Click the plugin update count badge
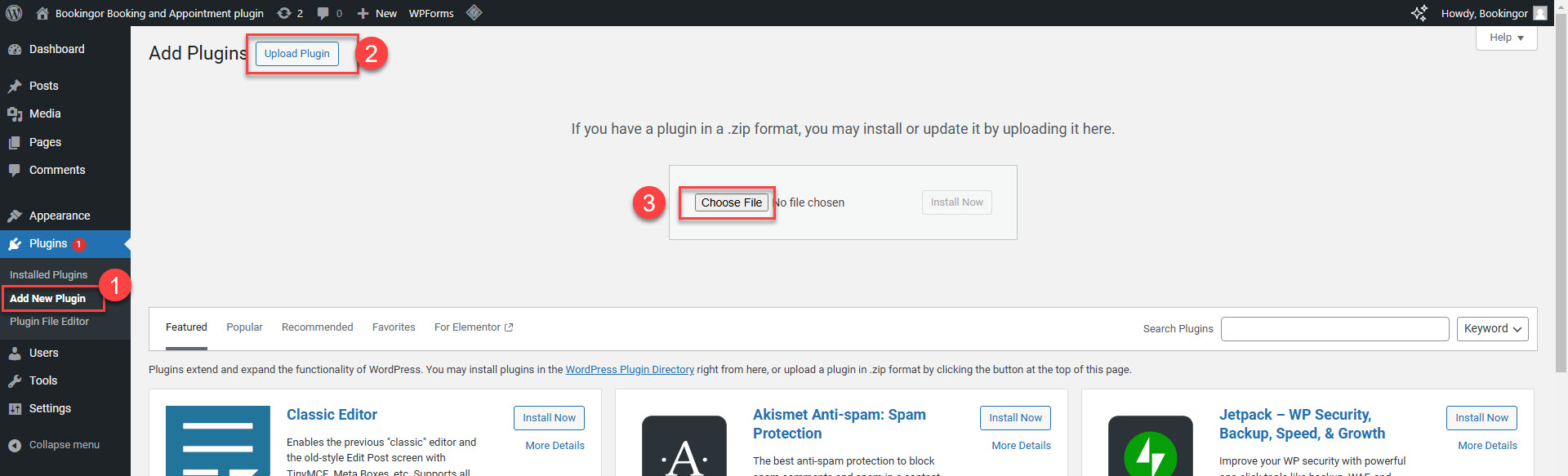This screenshot has width=1568, height=476. [79, 244]
